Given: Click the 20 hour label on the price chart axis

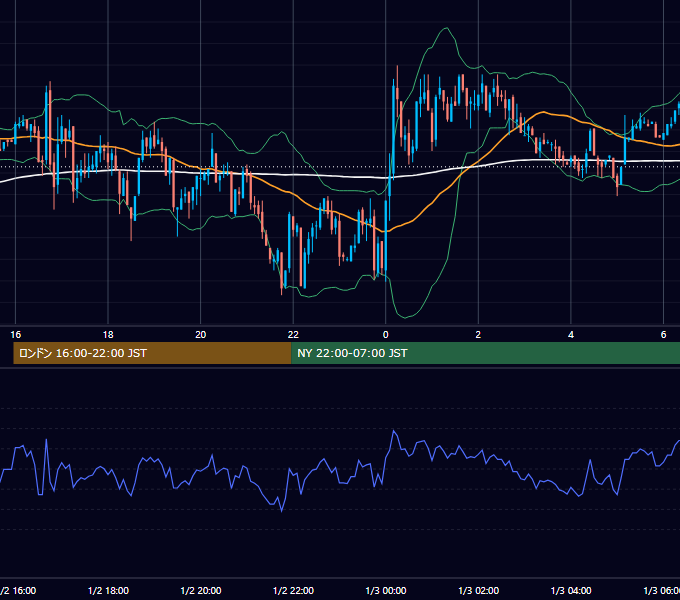Looking at the screenshot, I should click(x=200, y=335).
